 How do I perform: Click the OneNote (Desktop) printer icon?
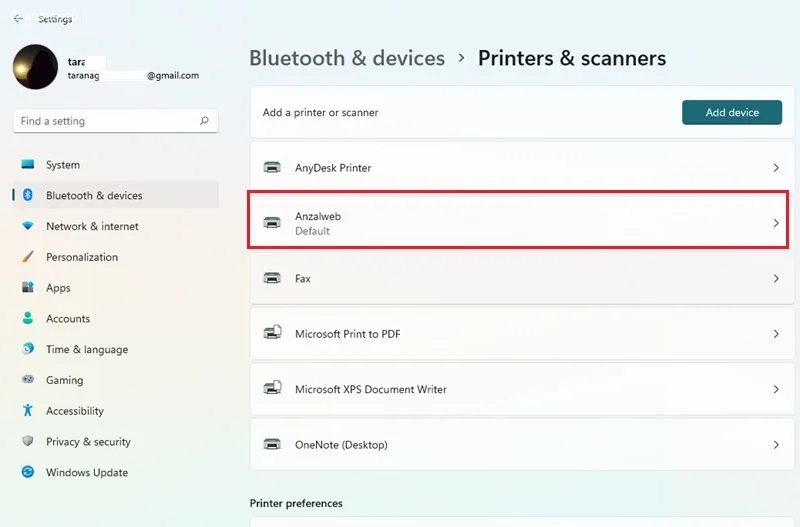272,444
